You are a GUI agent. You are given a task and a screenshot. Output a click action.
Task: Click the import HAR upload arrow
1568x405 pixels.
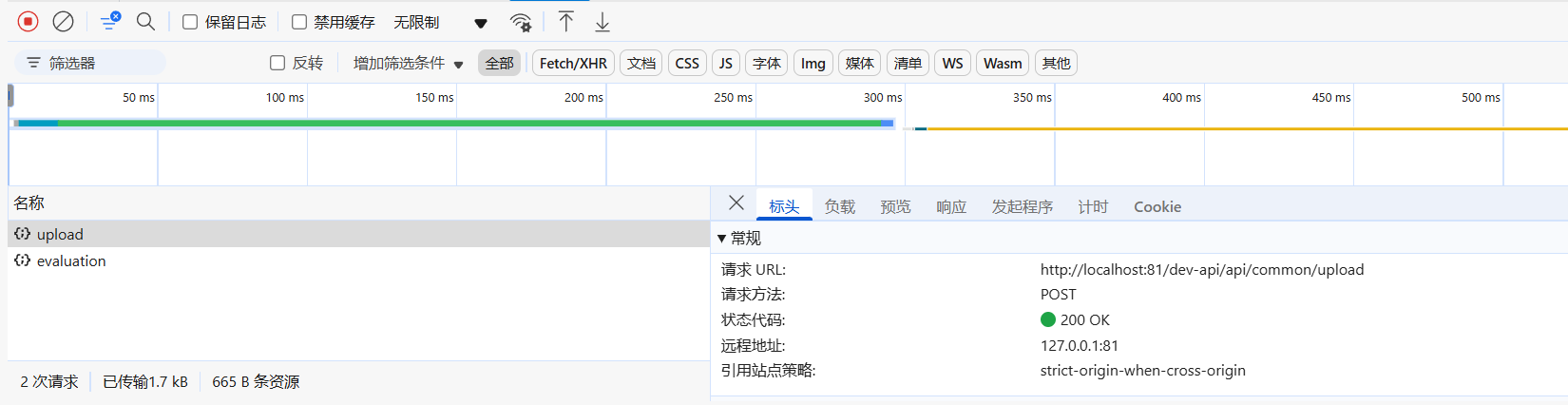coord(565,21)
